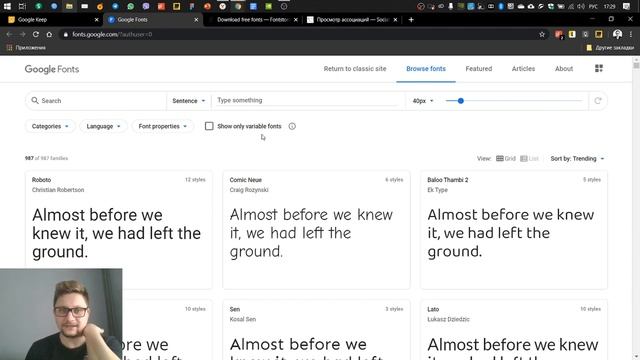Open the Chrome profile avatar

point(618,34)
